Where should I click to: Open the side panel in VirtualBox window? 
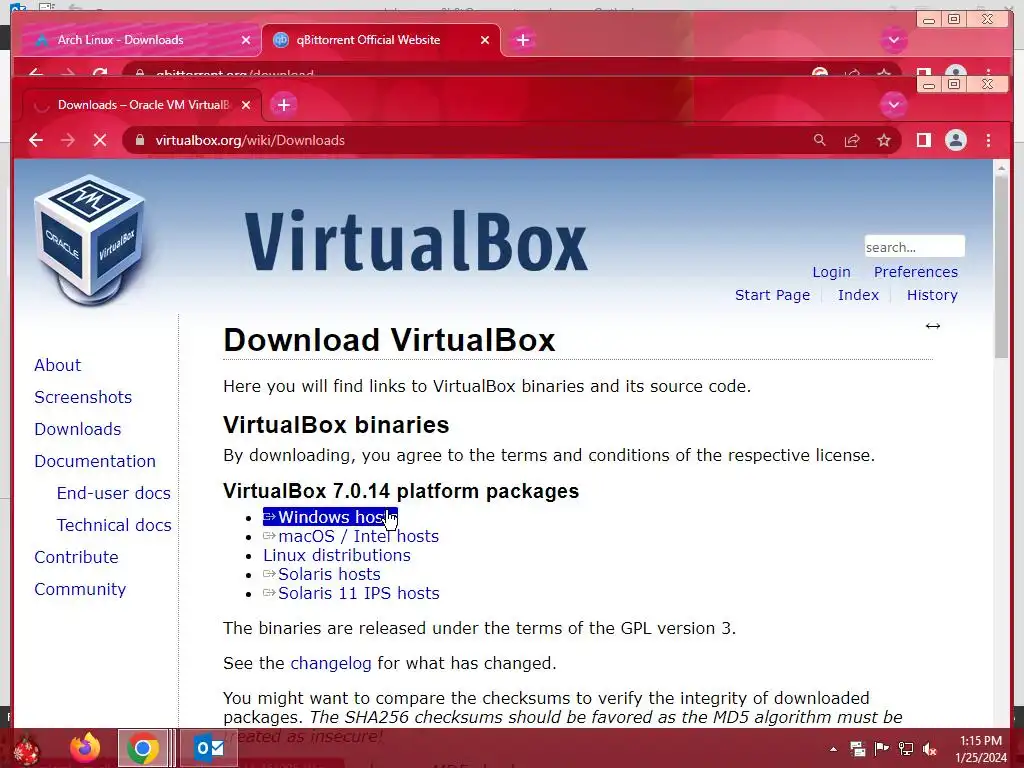pos(923,140)
